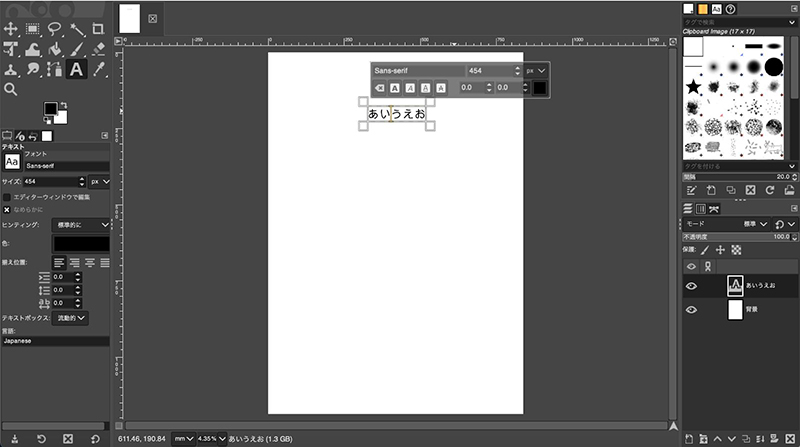The height and width of the screenshot is (447, 800).
Task: Close the image tab with X
Action: coord(153,19)
